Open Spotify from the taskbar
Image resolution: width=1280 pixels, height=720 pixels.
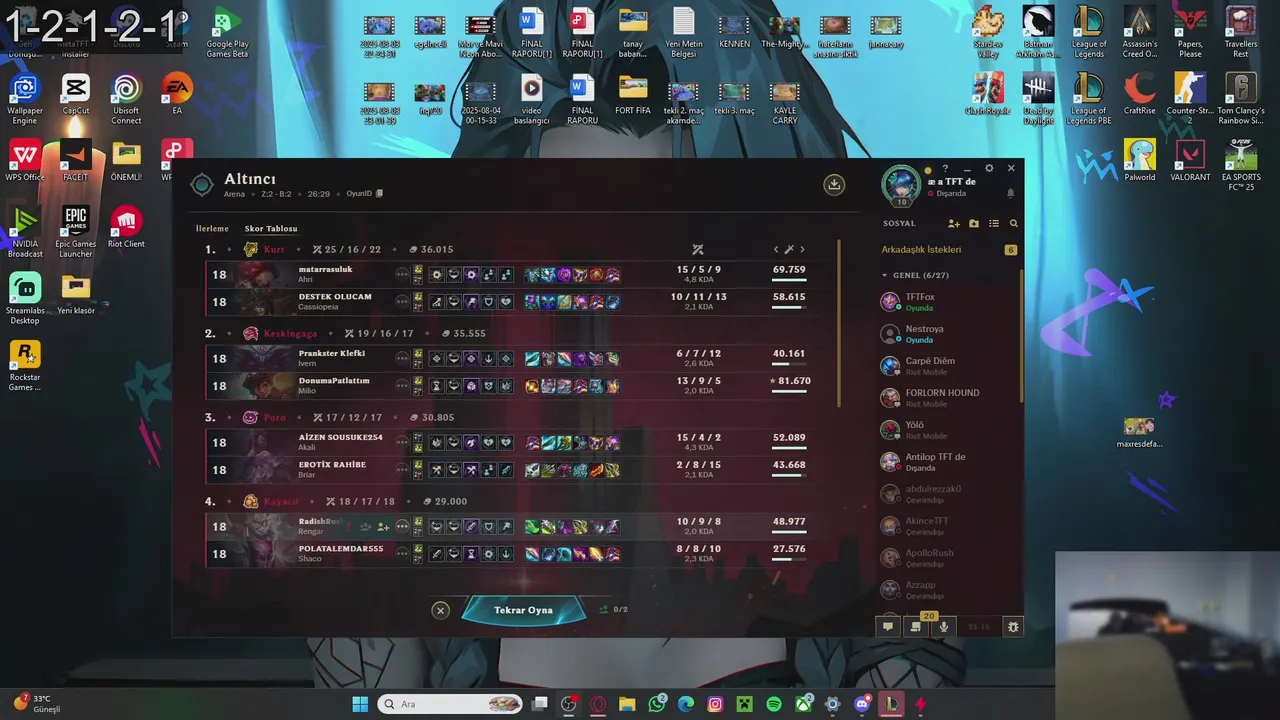click(774, 704)
